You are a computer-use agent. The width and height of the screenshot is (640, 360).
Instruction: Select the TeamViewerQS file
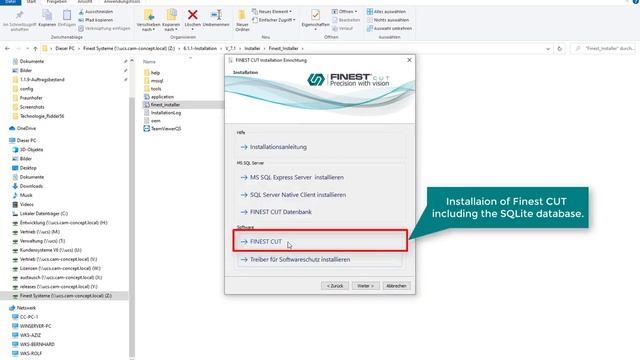click(162, 129)
